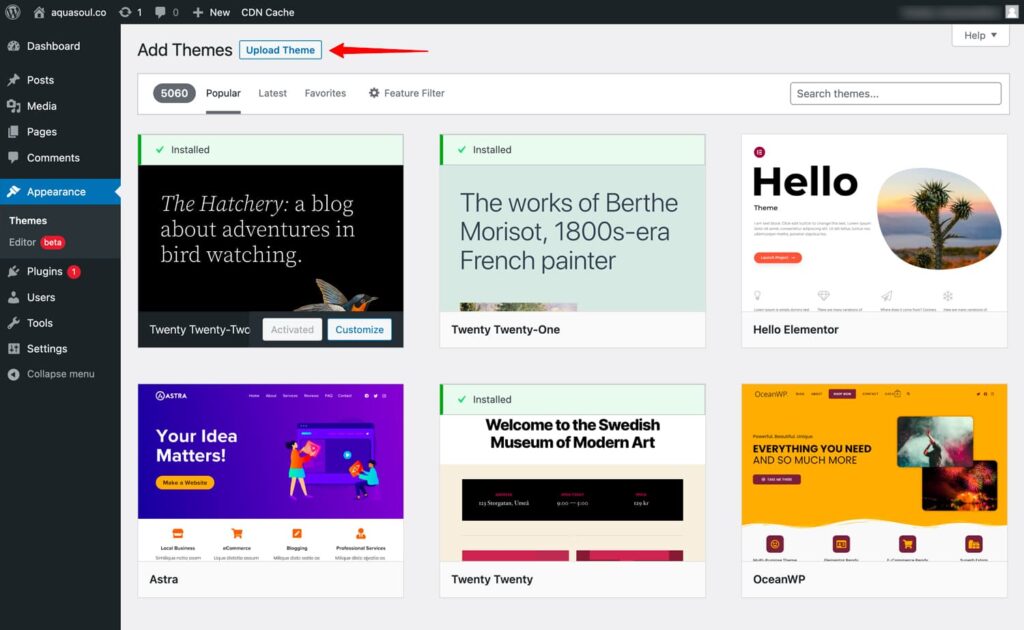The image size is (1024, 630).
Task: Expand the Help dropdown tab
Action: pyautogui.click(x=980, y=35)
